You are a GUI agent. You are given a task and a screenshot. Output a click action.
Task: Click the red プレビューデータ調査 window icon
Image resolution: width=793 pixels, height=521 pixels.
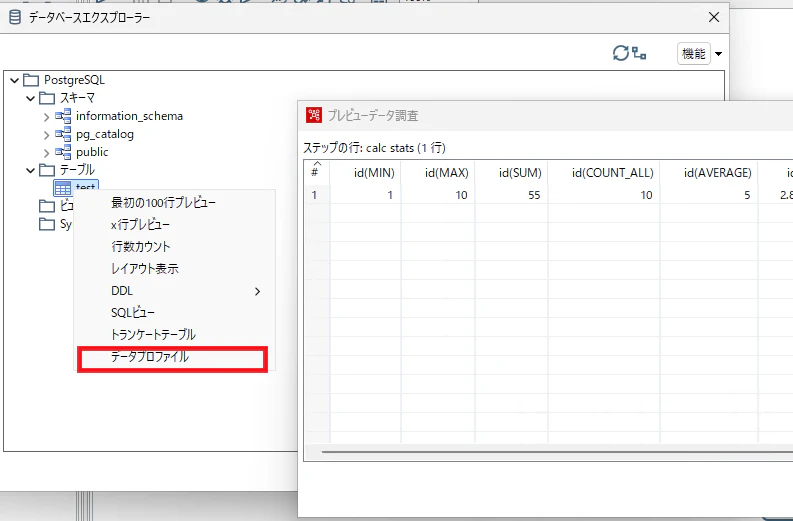tap(314, 115)
